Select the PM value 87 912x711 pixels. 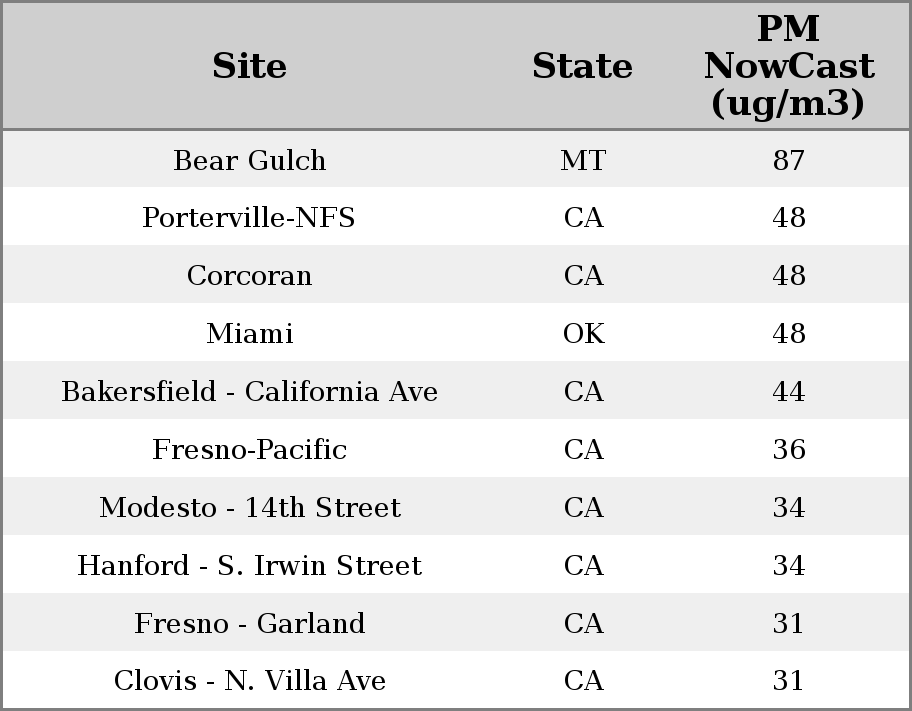tap(788, 160)
